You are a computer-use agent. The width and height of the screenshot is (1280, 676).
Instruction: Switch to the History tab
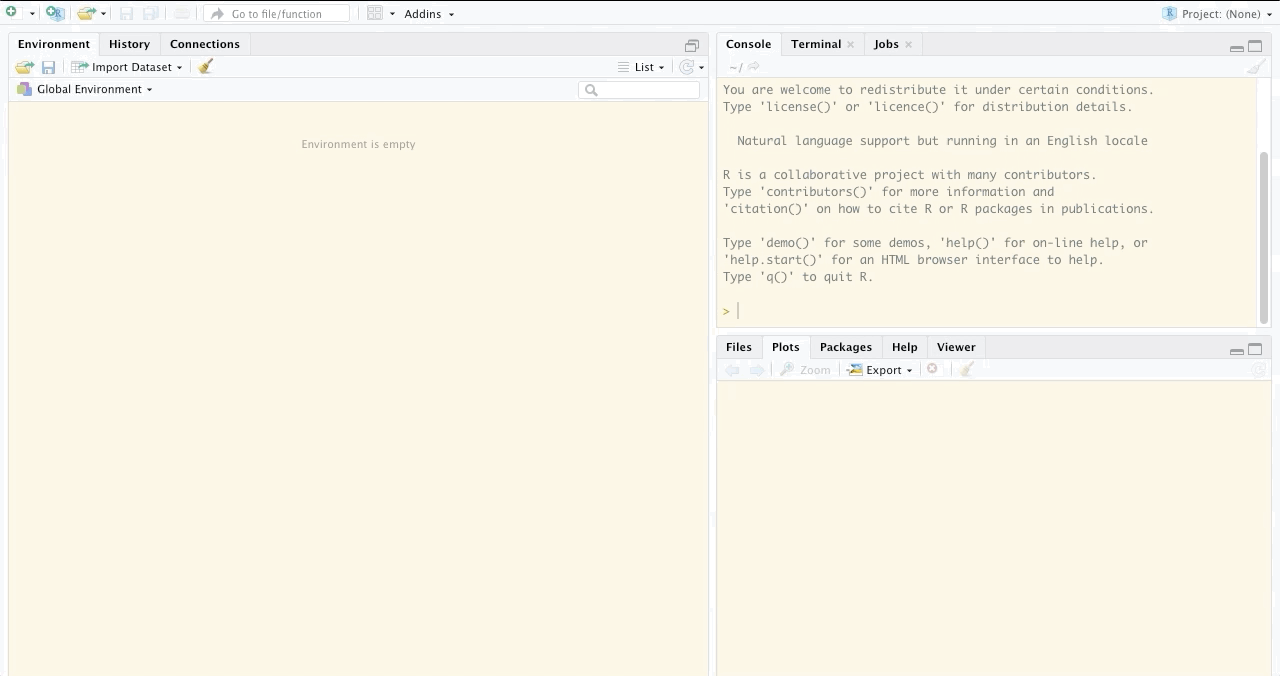coord(129,44)
